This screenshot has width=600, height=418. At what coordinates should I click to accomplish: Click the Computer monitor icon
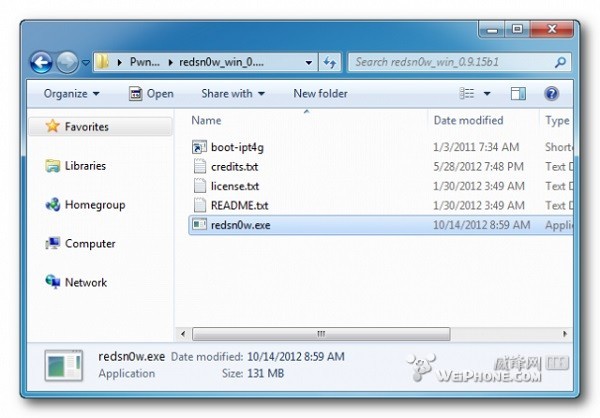point(52,243)
